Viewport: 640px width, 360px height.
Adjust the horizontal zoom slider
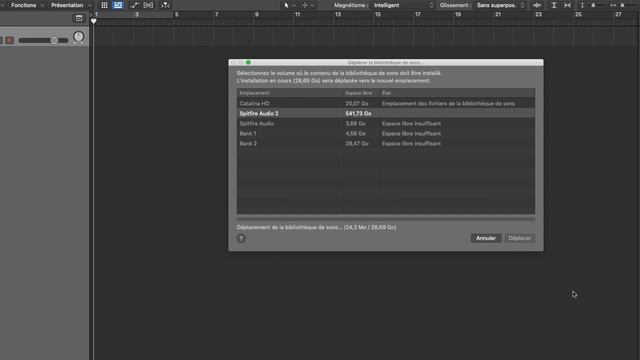622,5
